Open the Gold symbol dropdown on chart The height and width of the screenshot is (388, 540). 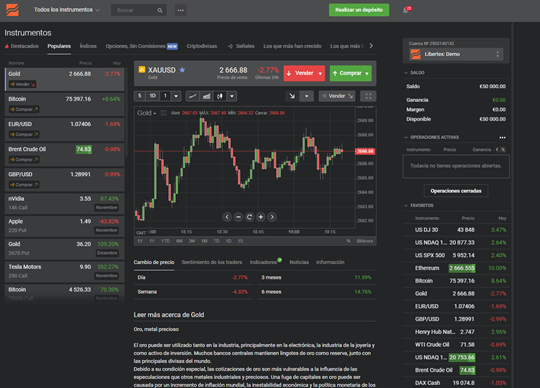click(147, 113)
